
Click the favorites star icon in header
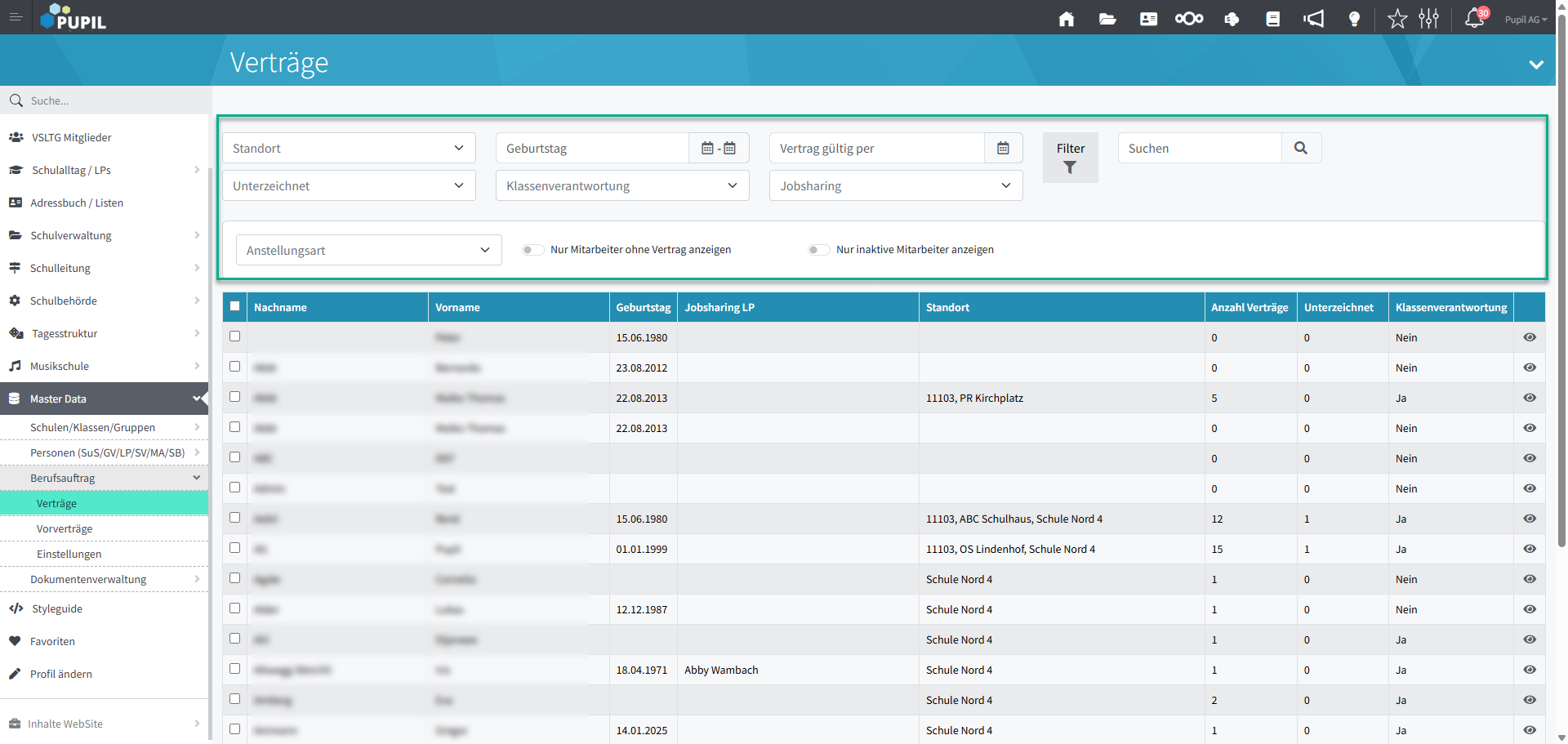(x=1397, y=19)
